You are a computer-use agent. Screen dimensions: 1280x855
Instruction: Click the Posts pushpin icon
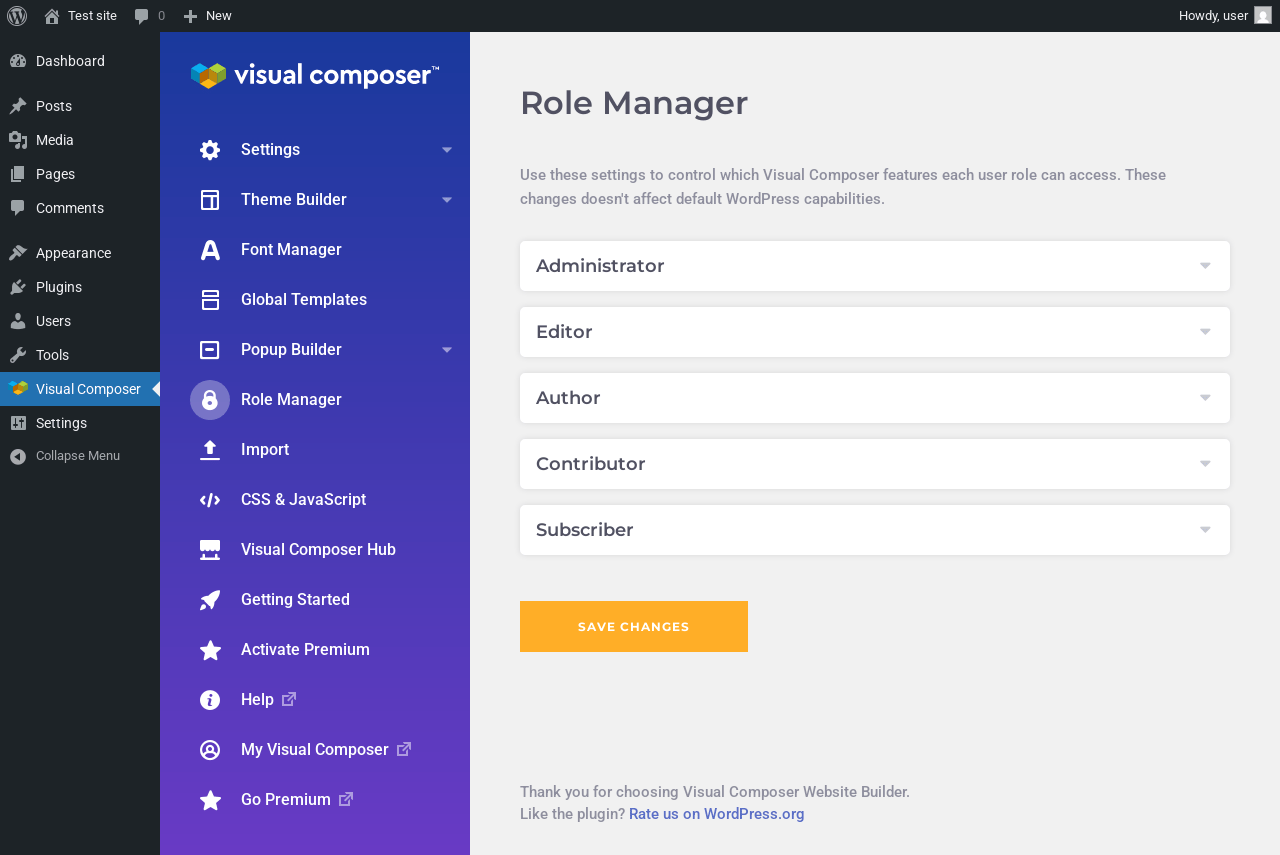pos(18,106)
